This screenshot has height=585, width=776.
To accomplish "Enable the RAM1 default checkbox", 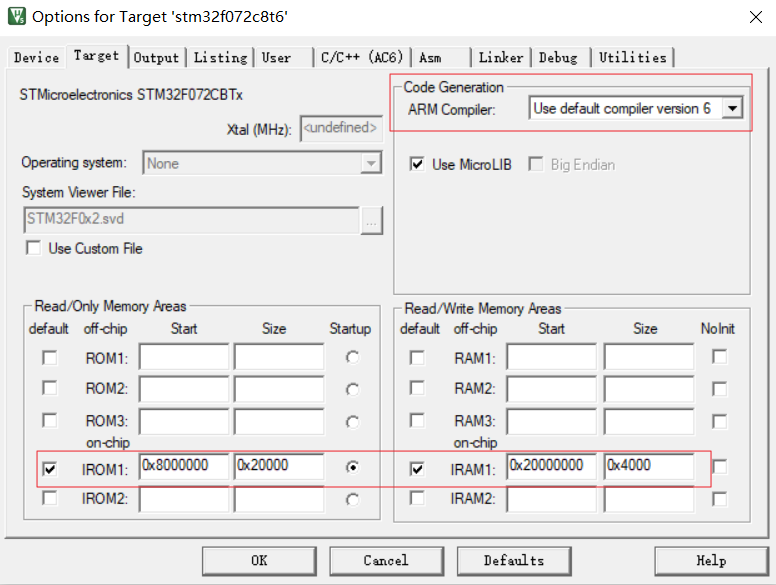I will (417, 357).
